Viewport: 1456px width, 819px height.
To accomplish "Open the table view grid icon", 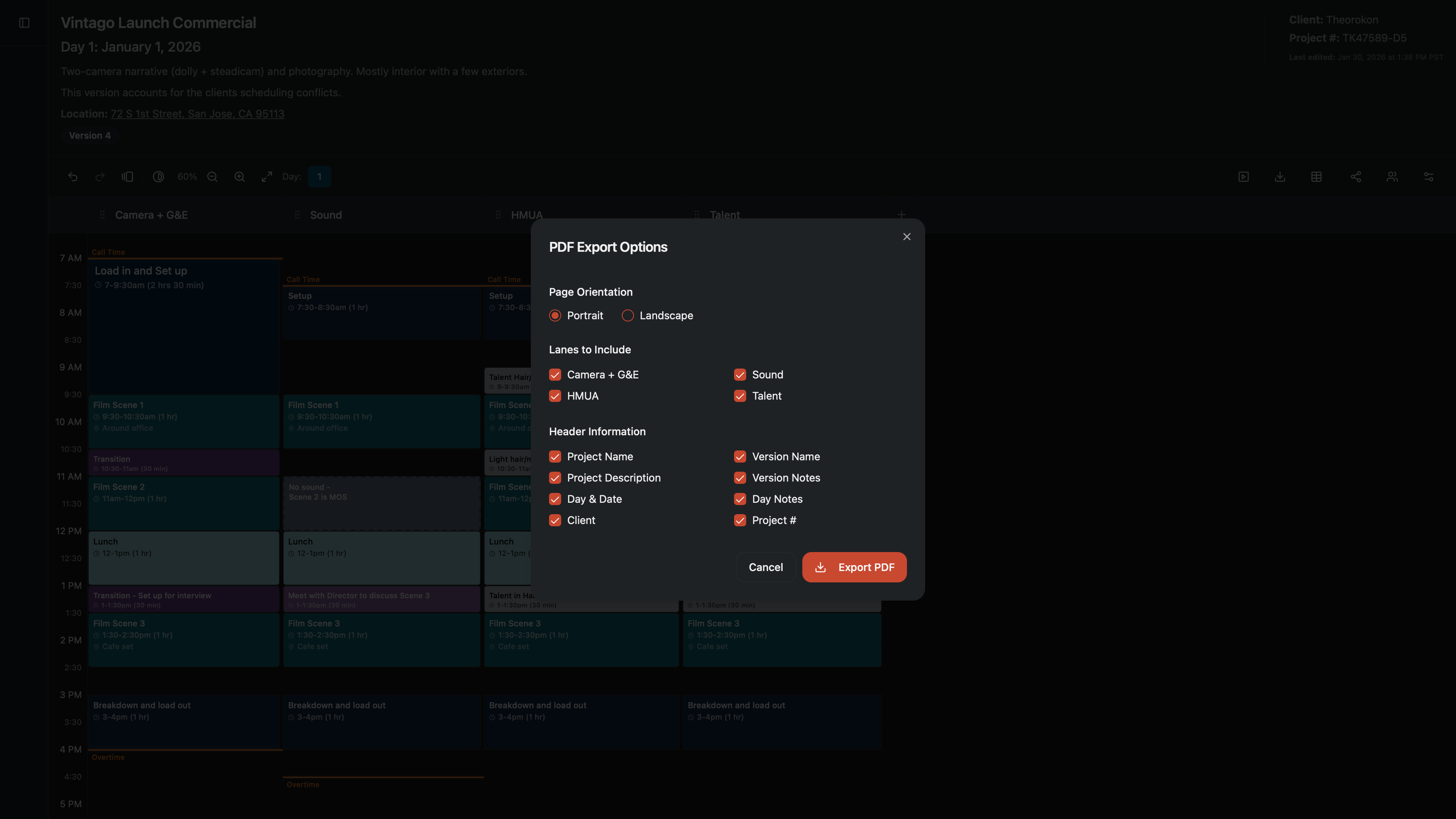I will coord(1316,177).
